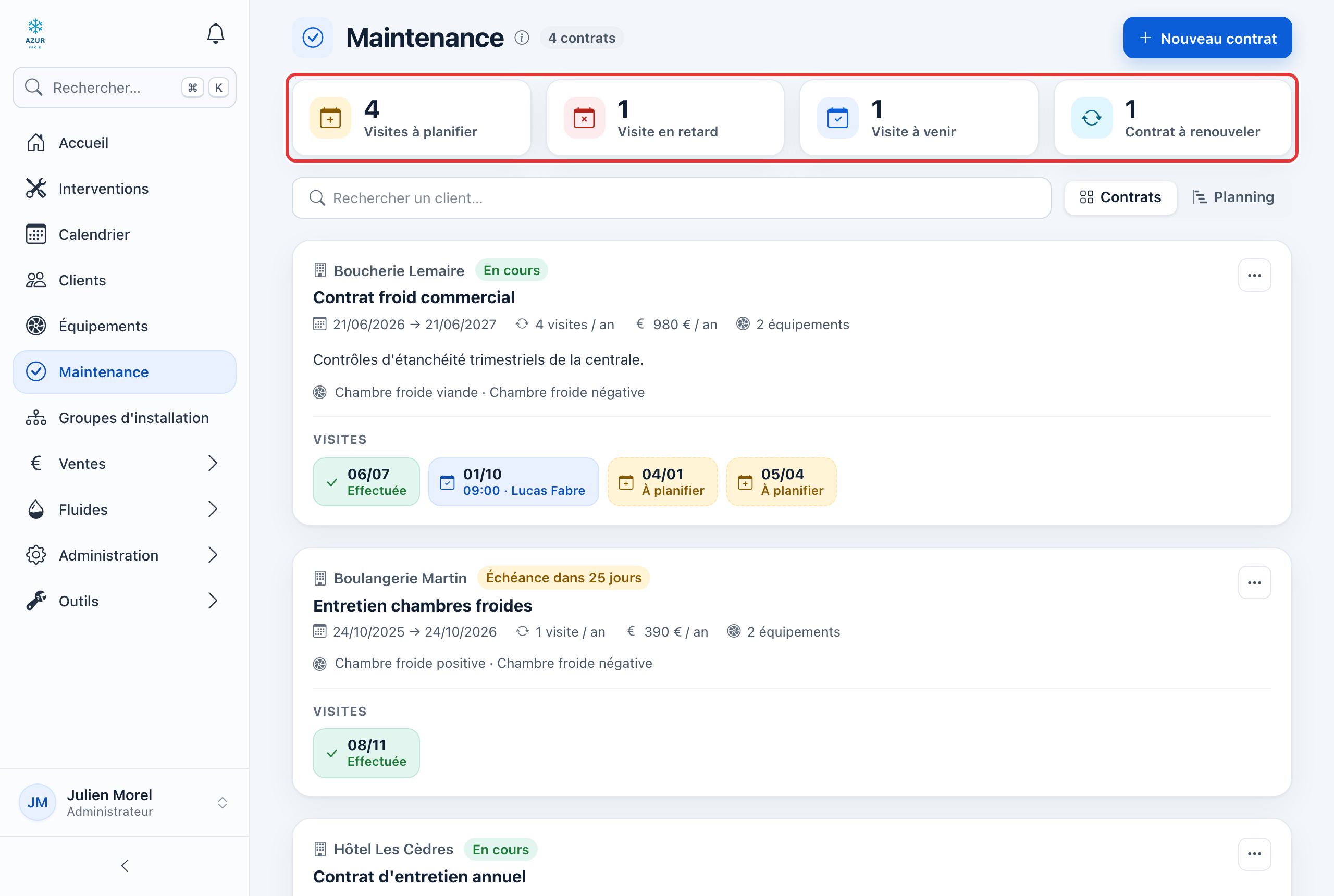1334x896 pixels.
Task: Click the Visite à venir calendar icon
Action: (837, 118)
